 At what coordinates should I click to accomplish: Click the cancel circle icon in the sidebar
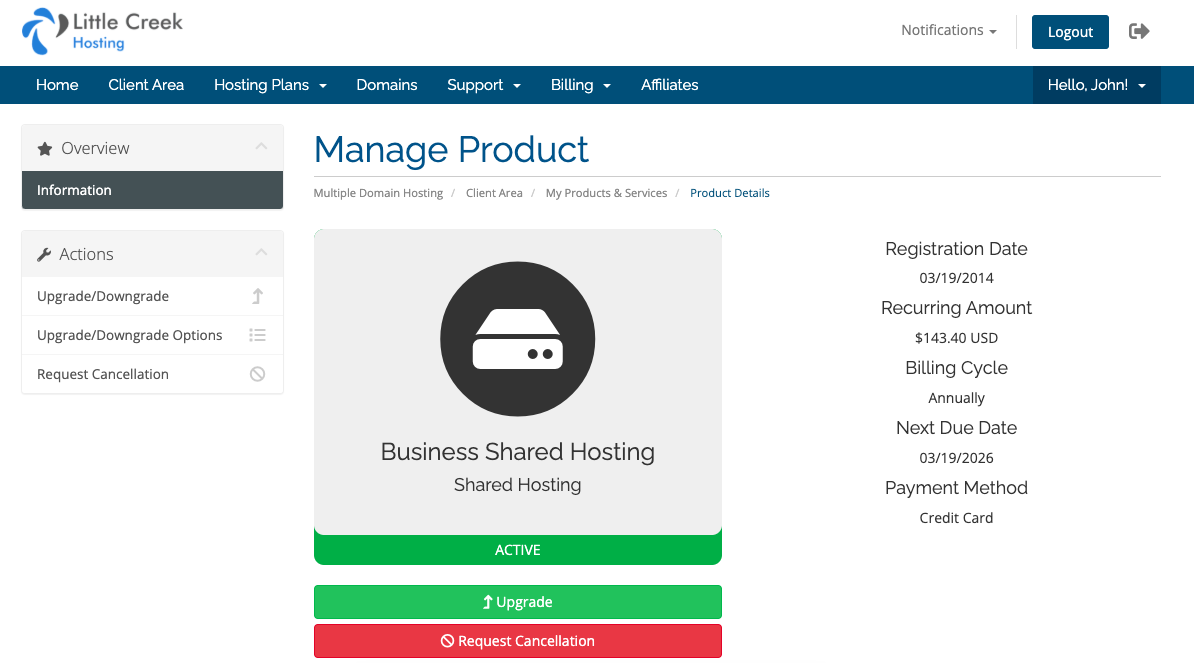[x=257, y=374]
